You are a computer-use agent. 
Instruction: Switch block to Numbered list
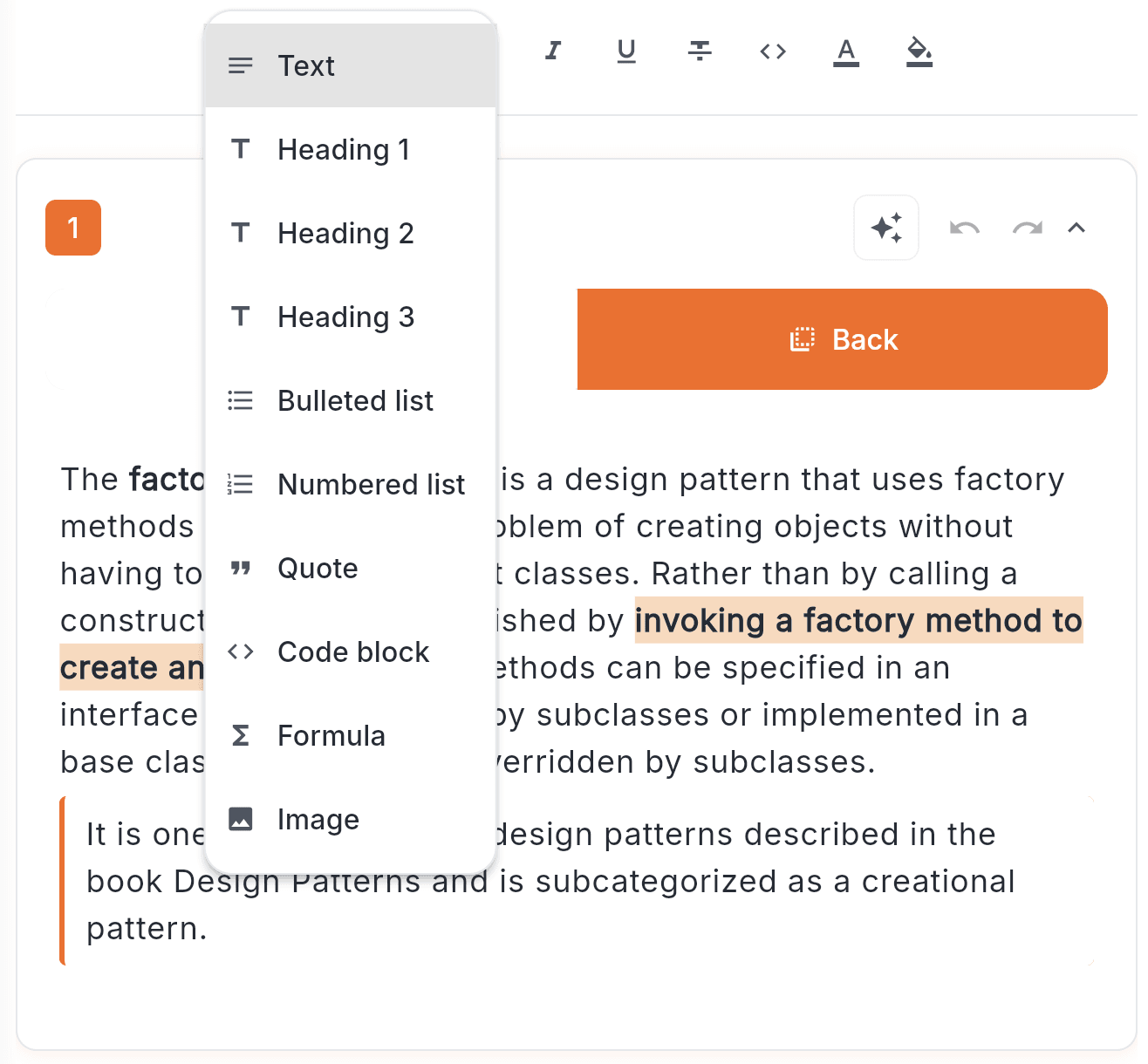coord(371,484)
